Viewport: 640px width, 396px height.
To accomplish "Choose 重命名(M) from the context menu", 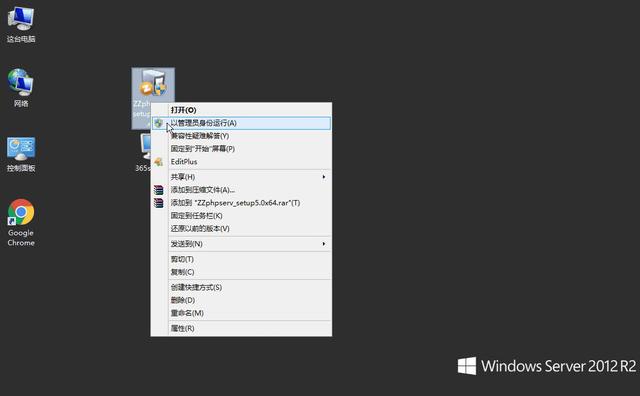I will click(x=241, y=313).
